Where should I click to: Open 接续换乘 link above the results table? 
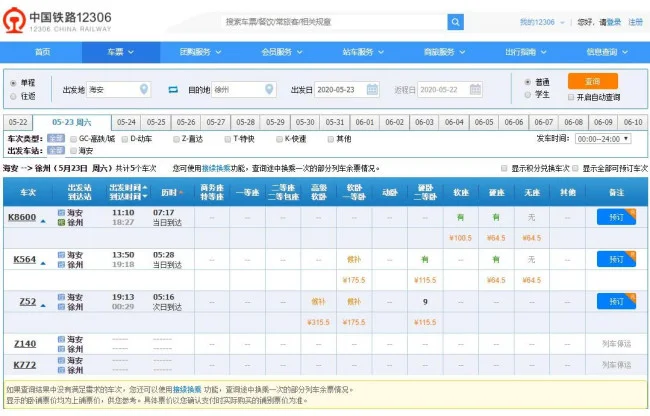(216, 168)
